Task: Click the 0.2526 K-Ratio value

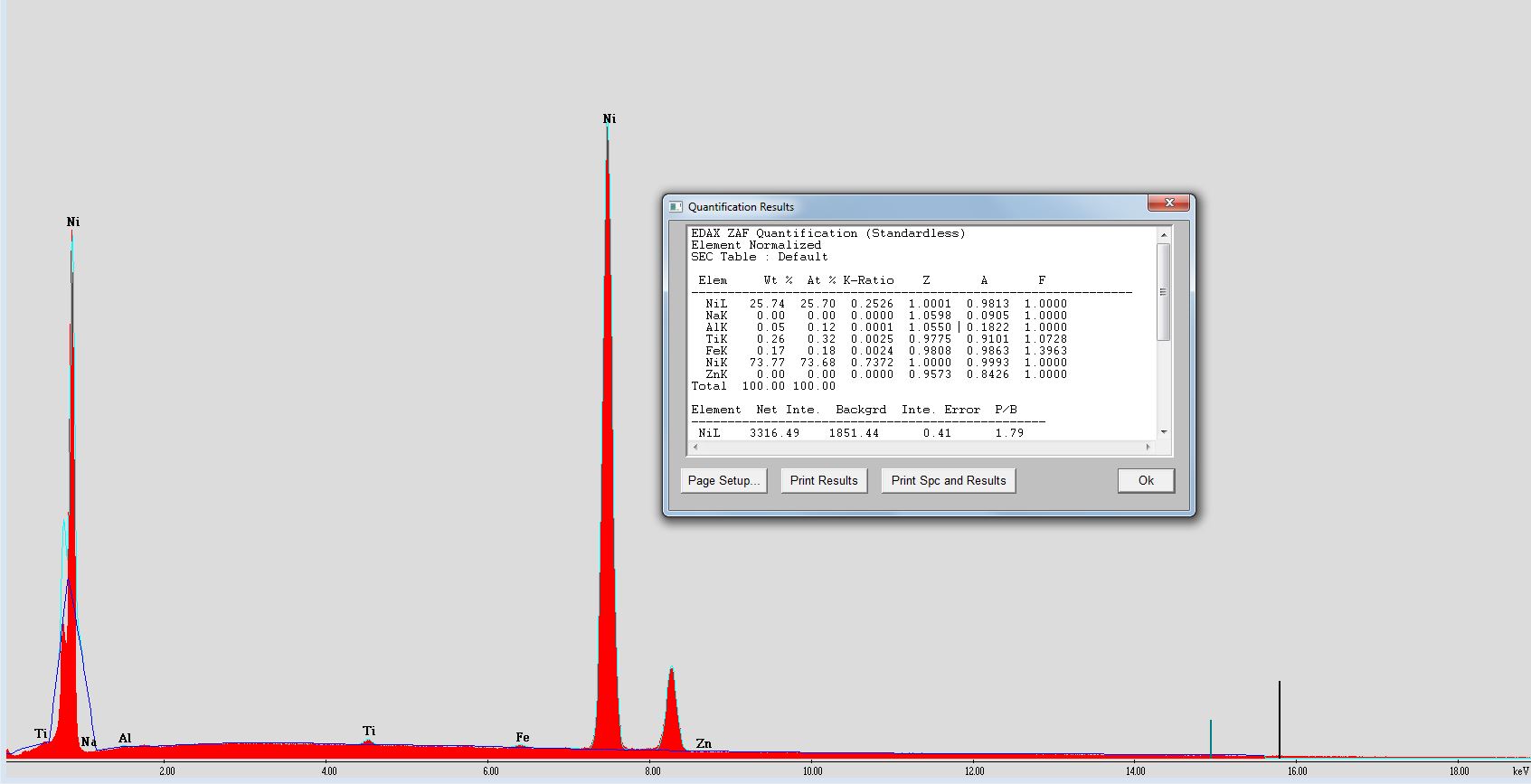Action: tap(872, 304)
